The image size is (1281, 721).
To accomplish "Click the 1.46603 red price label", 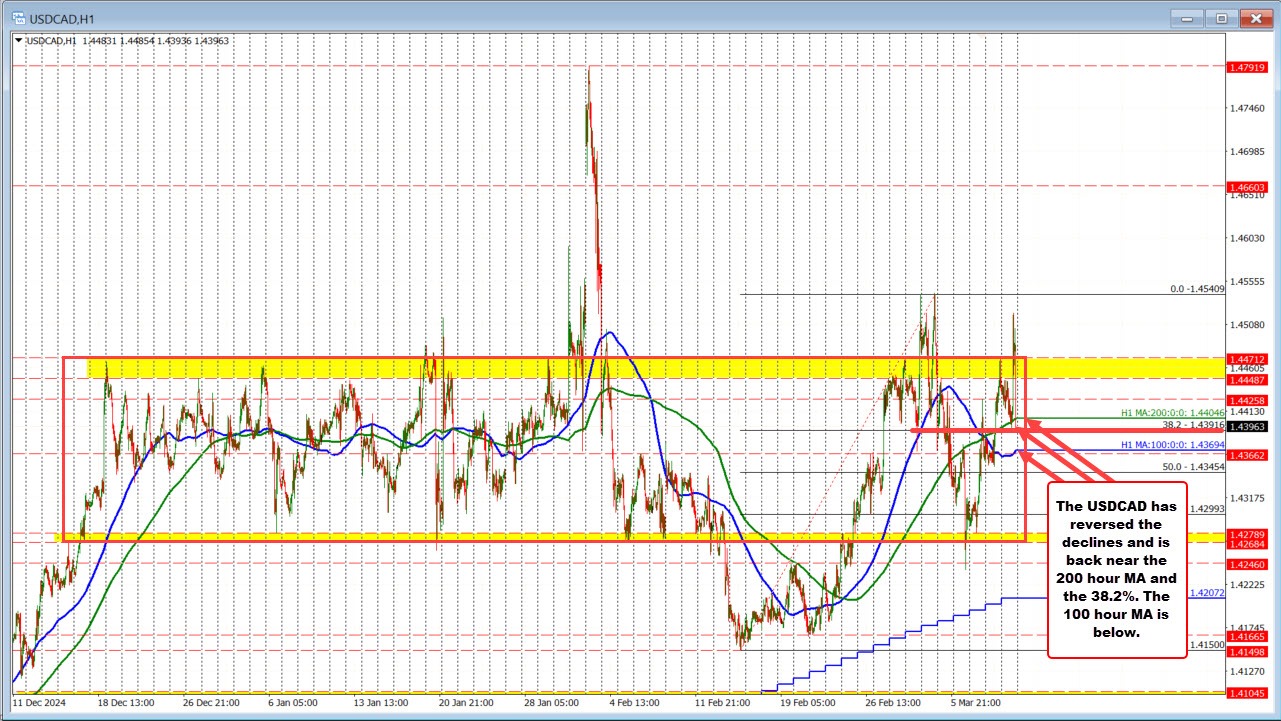I will [x=1246, y=187].
